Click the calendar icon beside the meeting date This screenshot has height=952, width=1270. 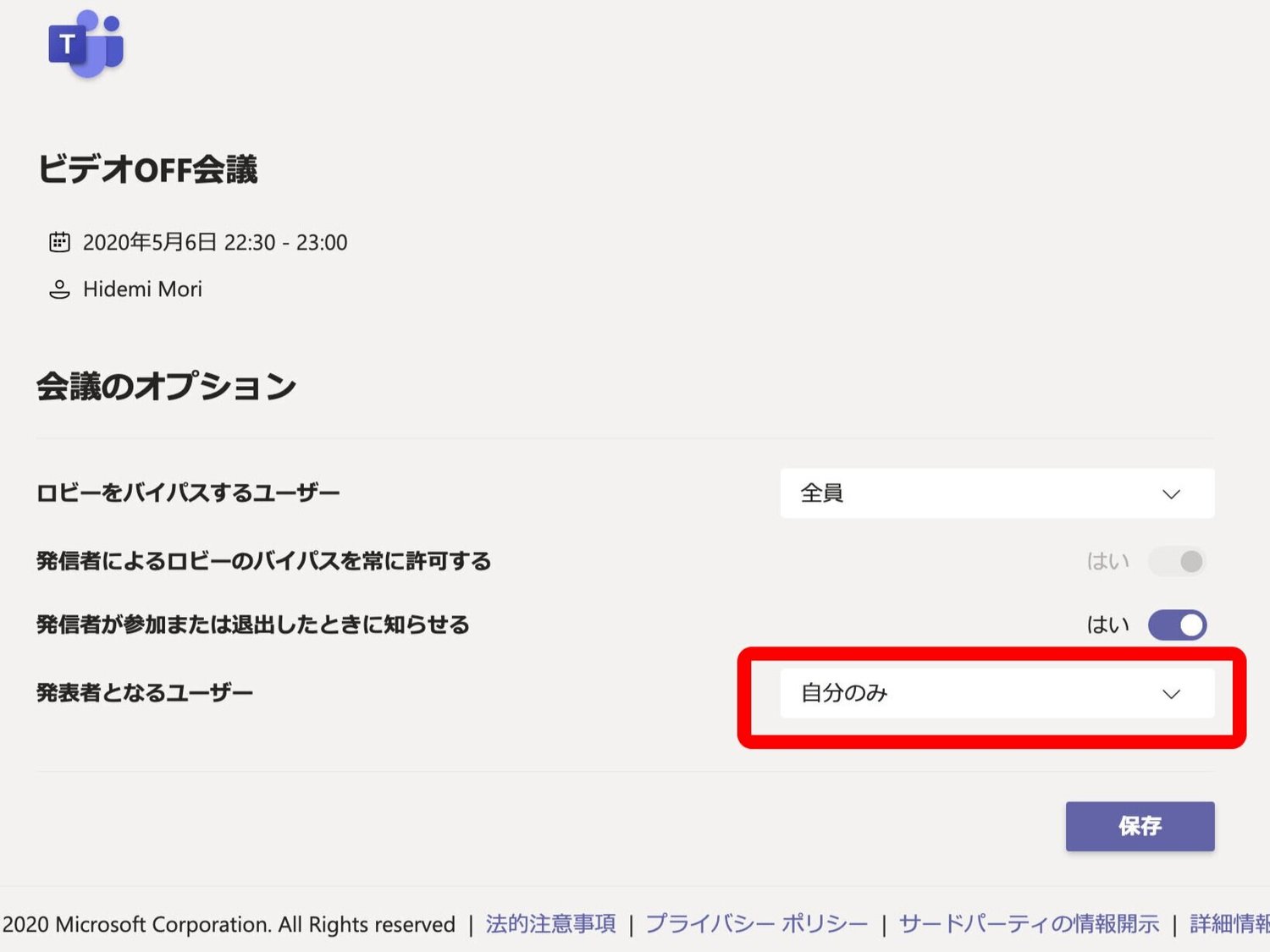59,243
